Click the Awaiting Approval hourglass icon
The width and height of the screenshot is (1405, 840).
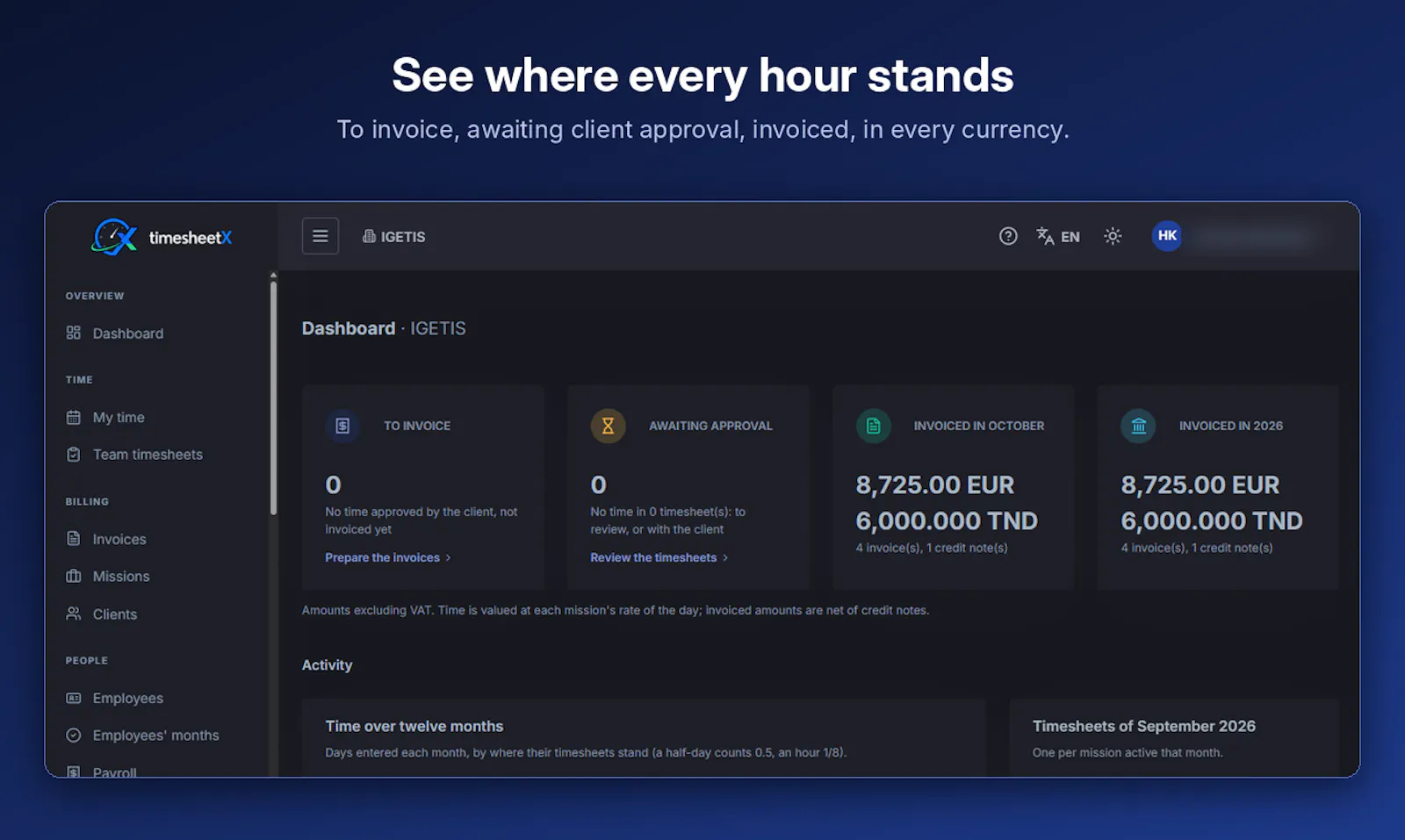pos(608,426)
